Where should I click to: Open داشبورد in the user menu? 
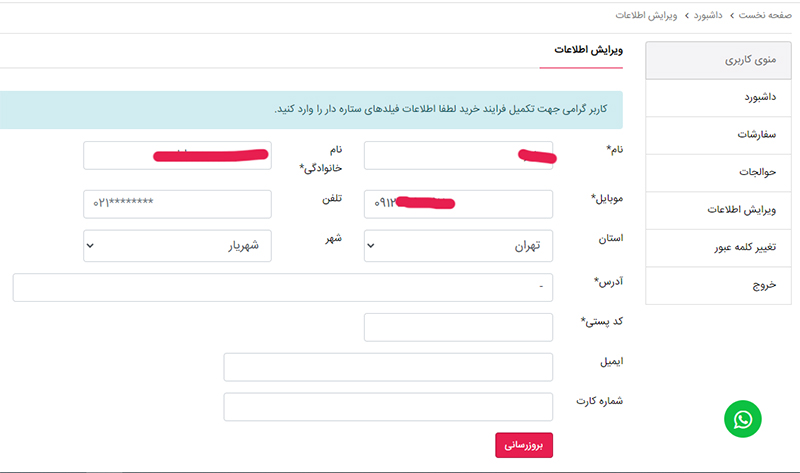[x=718, y=97]
